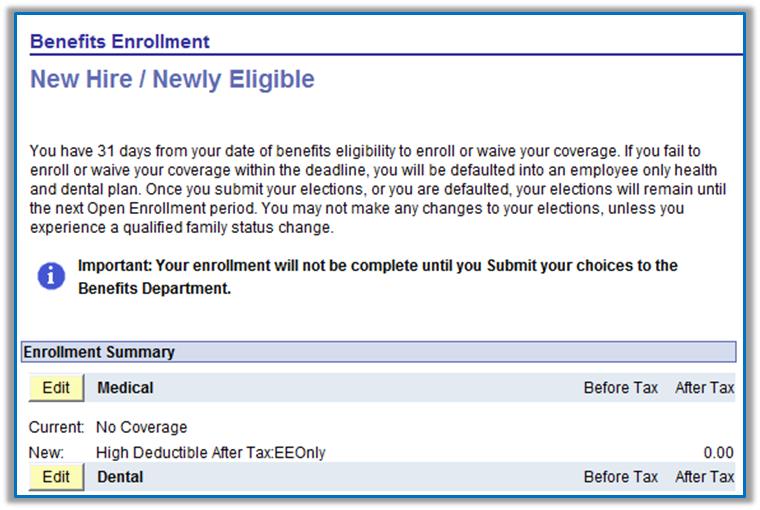This screenshot has height=510, width=760.
Task: Click After Tax header in Dental row
Action: pyautogui.click(x=705, y=477)
